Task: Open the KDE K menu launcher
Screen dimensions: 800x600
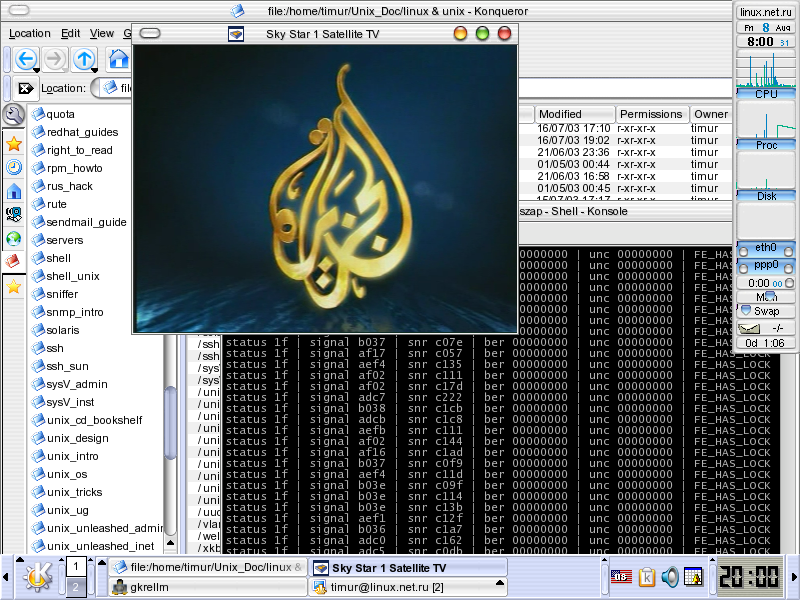Action: click(38, 577)
